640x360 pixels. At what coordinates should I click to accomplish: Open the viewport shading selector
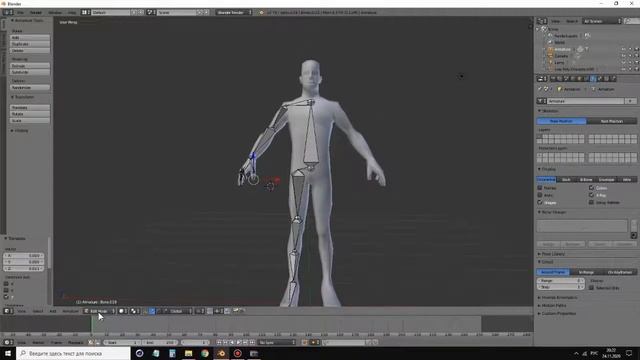pyautogui.click(x=122, y=311)
